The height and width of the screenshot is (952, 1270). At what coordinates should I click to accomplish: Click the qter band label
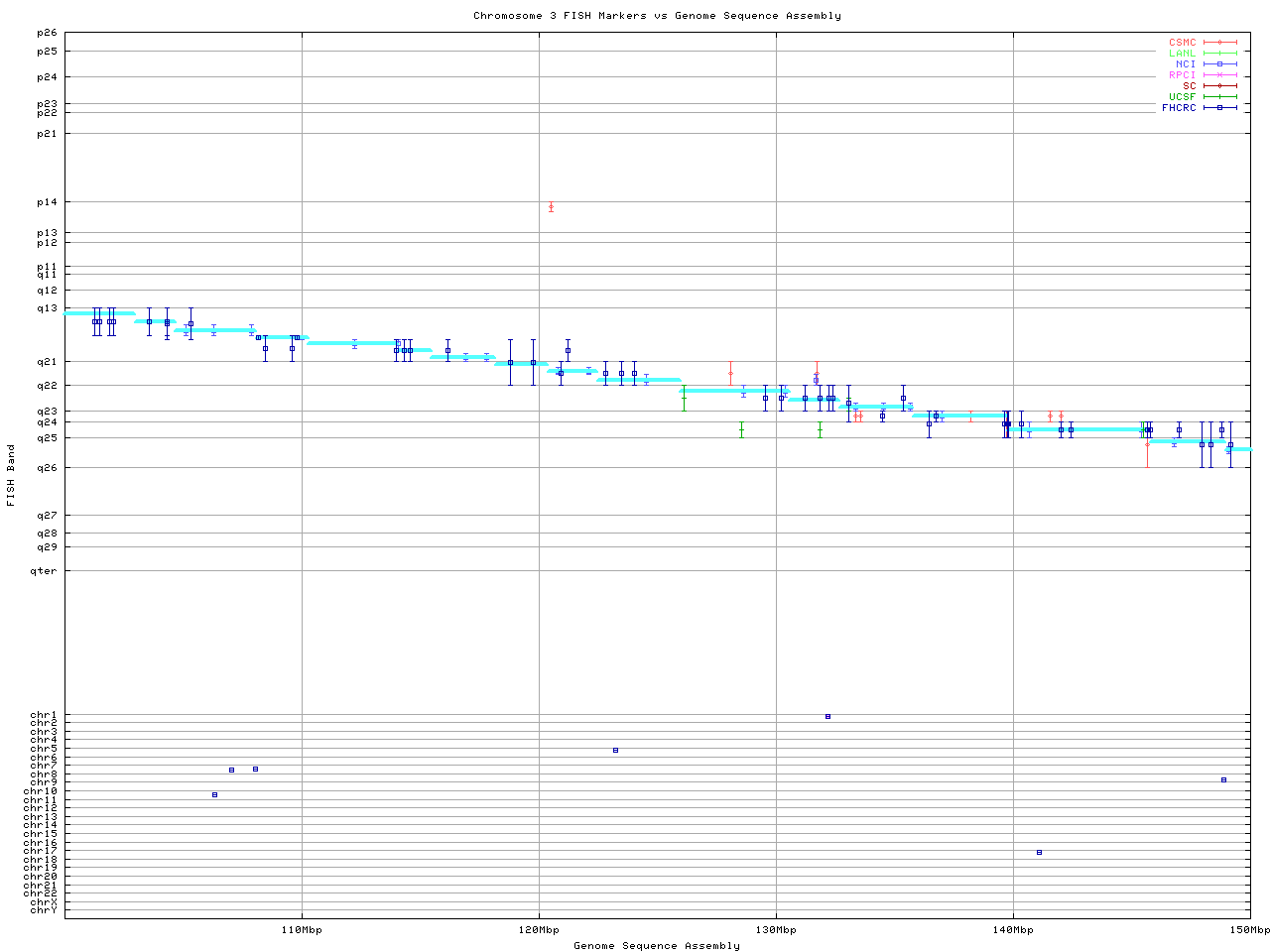44,571
